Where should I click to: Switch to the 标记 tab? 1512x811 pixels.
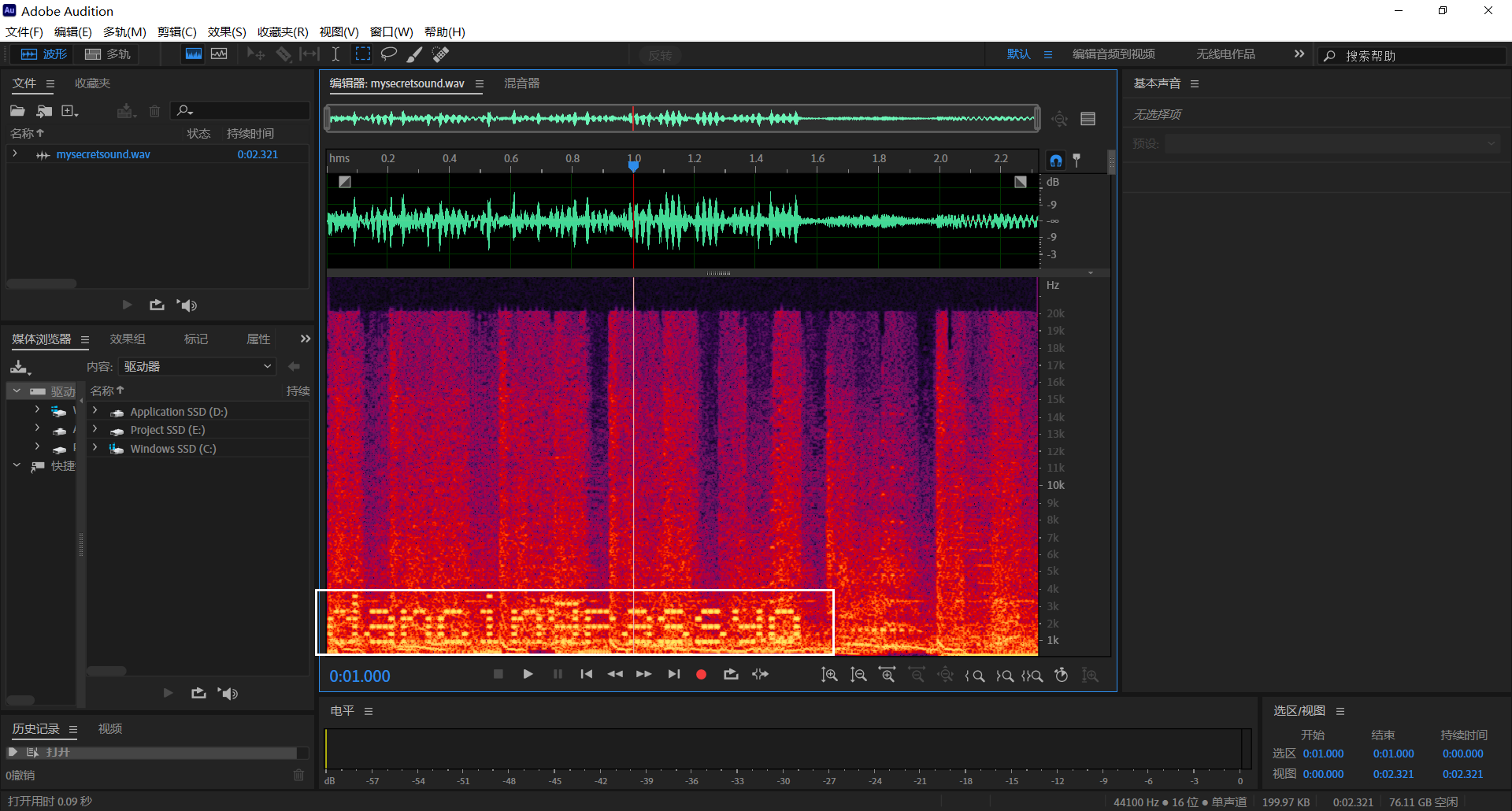tap(196, 339)
